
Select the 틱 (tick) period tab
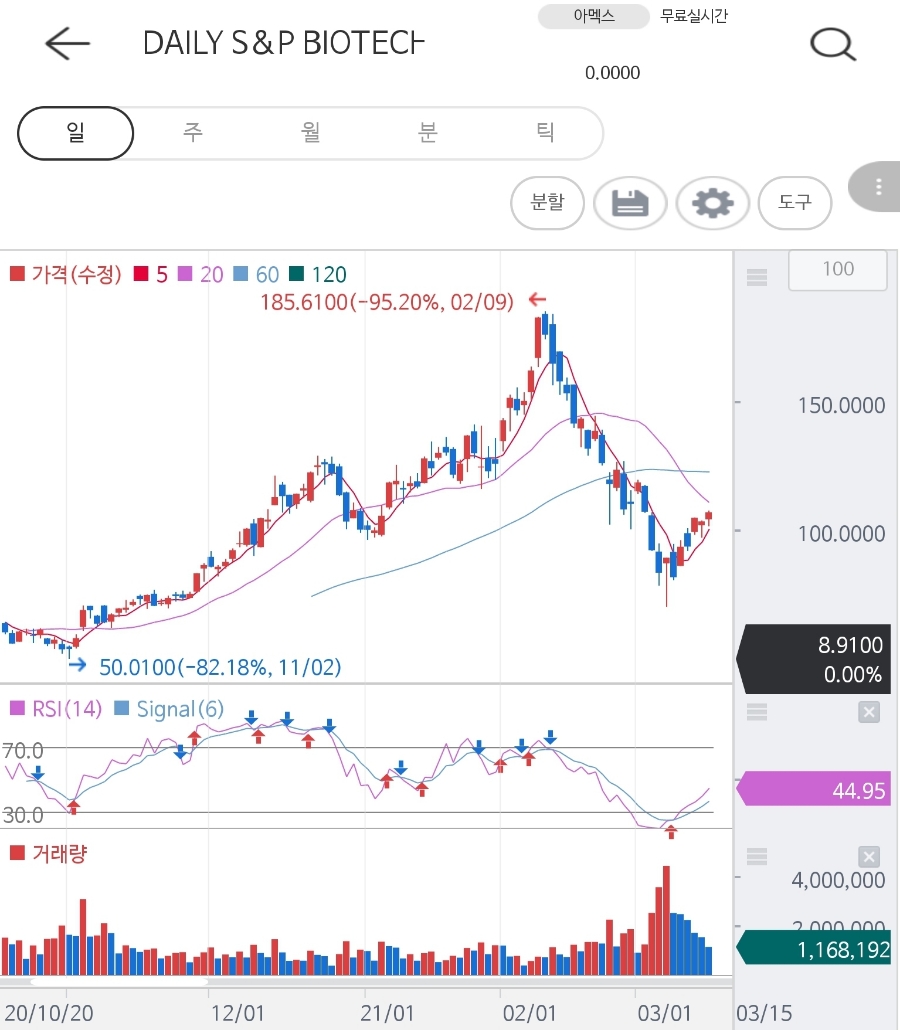click(x=545, y=133)
